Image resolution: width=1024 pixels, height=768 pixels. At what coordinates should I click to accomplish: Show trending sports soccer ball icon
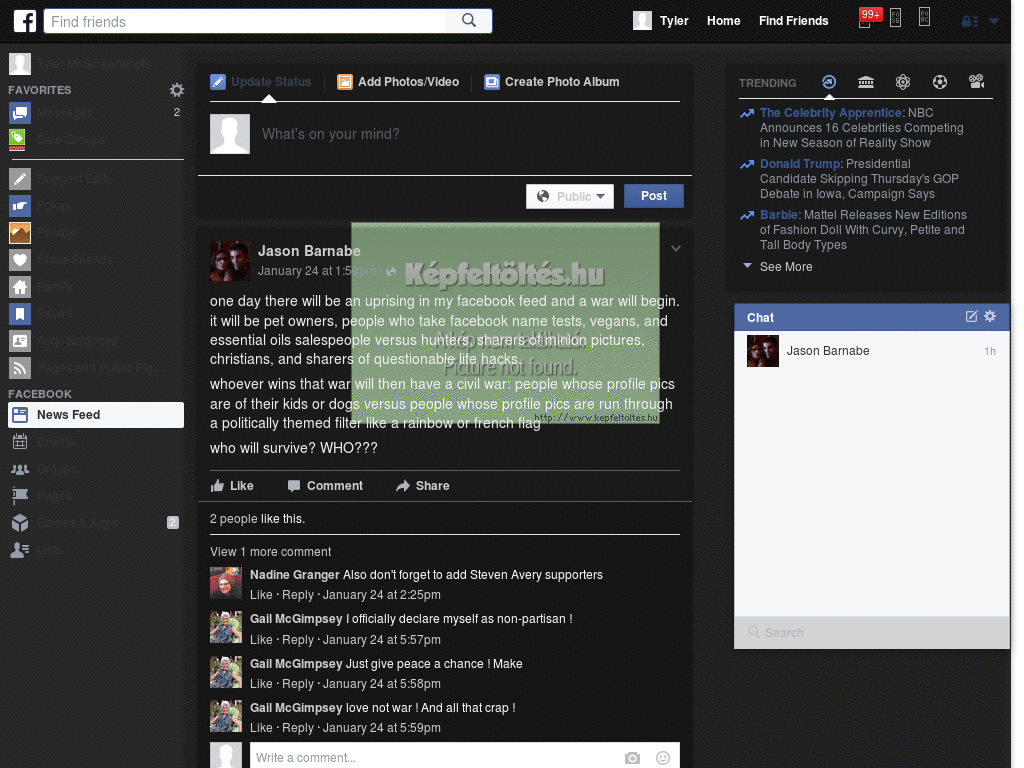coord(940,82)
